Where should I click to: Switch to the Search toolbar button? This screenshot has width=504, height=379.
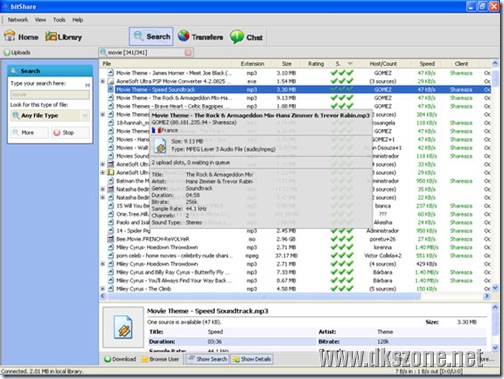151,36
